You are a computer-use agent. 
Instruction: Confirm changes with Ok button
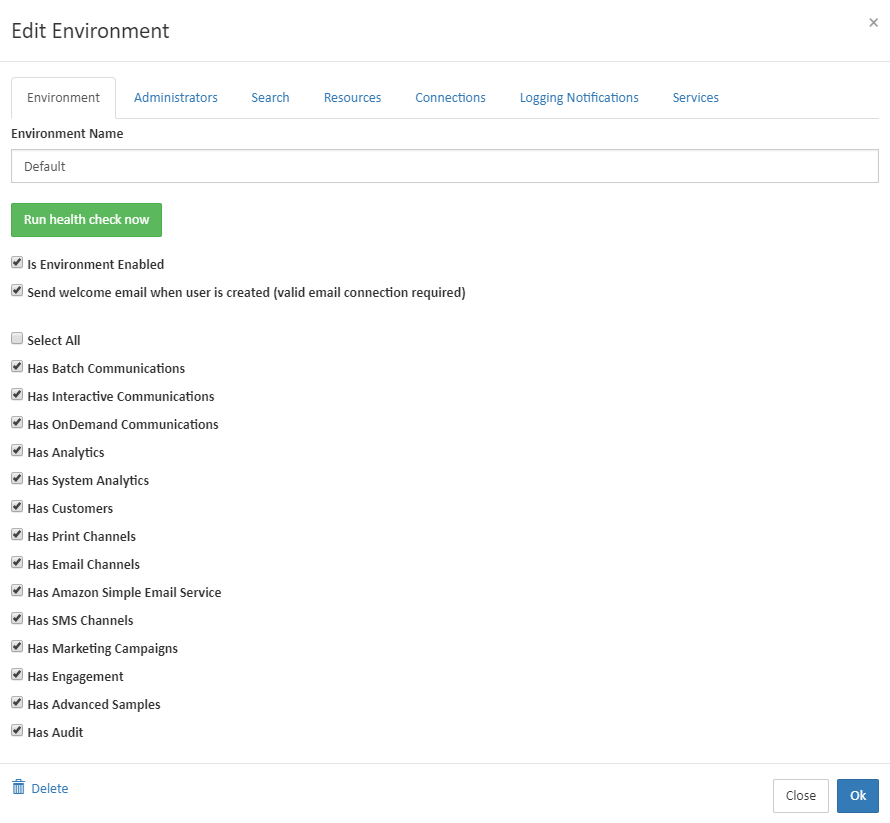click(858, 796)
